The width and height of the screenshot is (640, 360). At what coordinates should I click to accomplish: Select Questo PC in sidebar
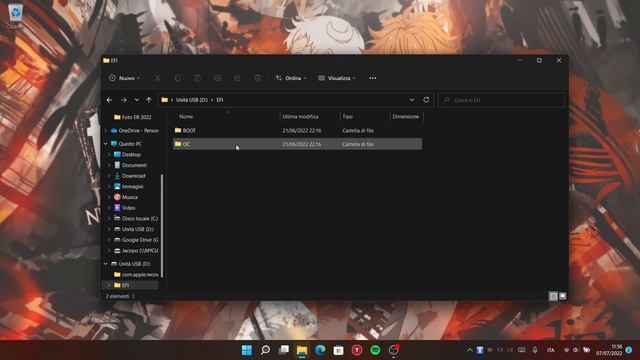pos(127,144)
